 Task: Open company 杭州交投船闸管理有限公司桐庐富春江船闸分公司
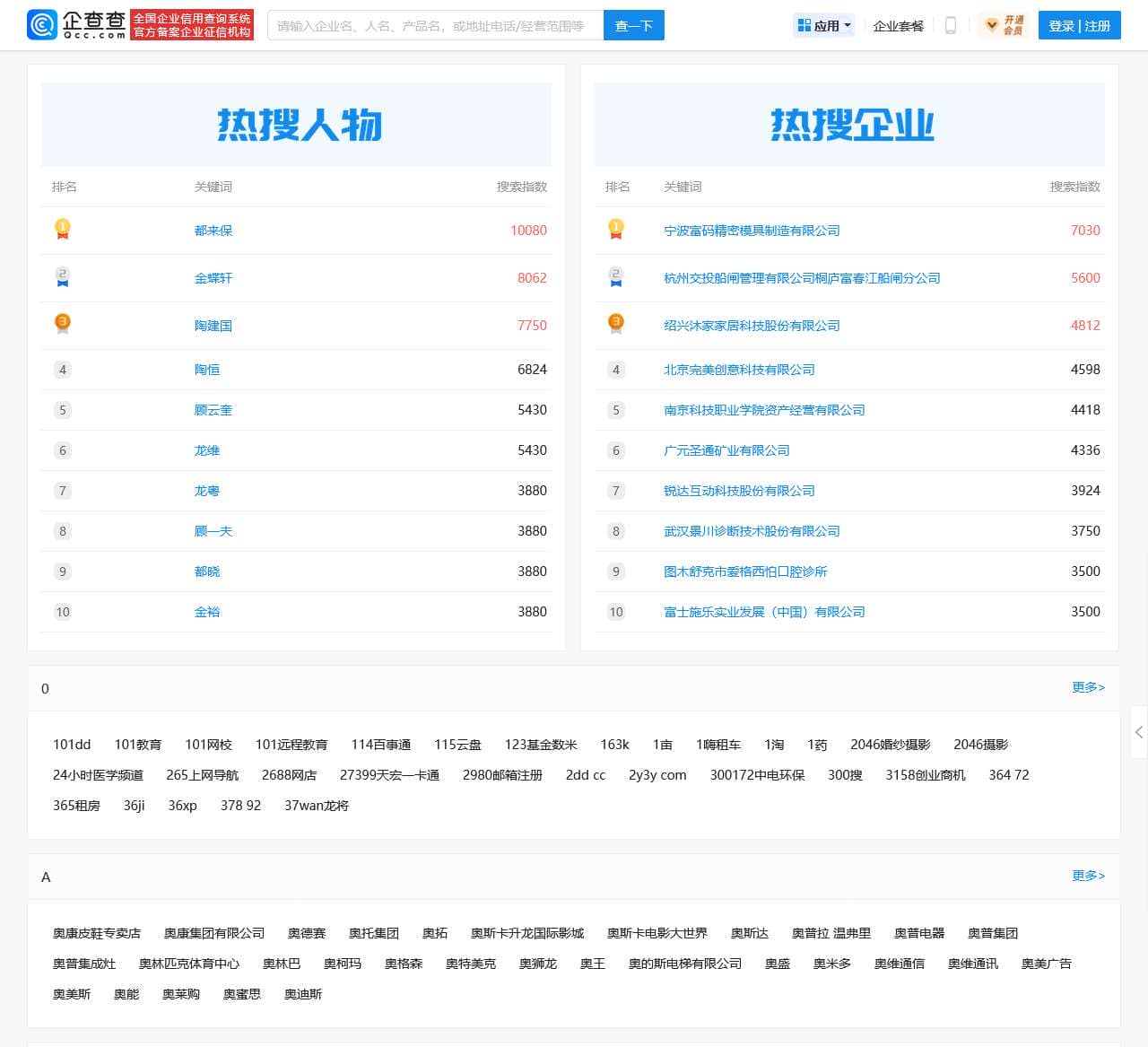pos(802,278)
